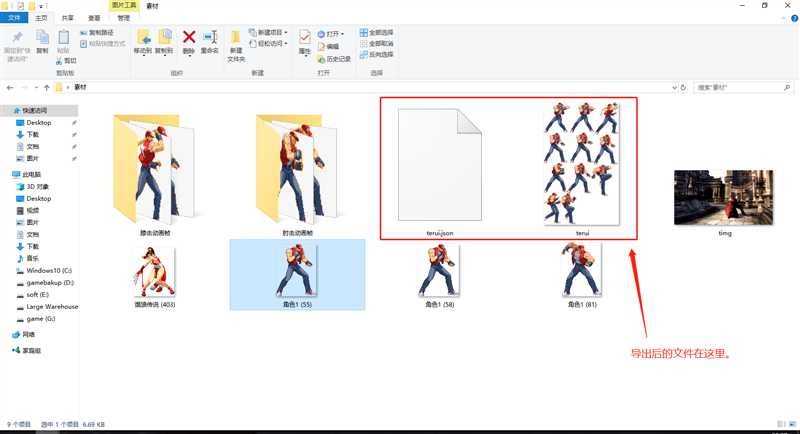Click the 图片工具 contextual tab header

point(124,5)
